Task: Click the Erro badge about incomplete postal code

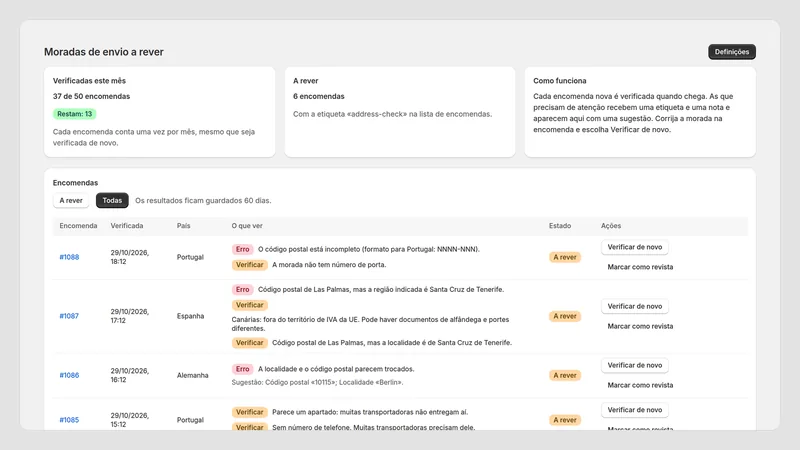Action: [242, 249]
